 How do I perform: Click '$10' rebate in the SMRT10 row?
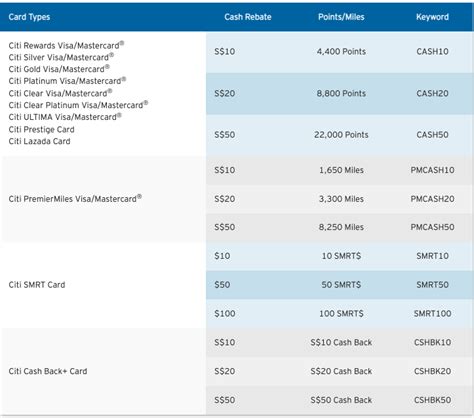(222, 256)
